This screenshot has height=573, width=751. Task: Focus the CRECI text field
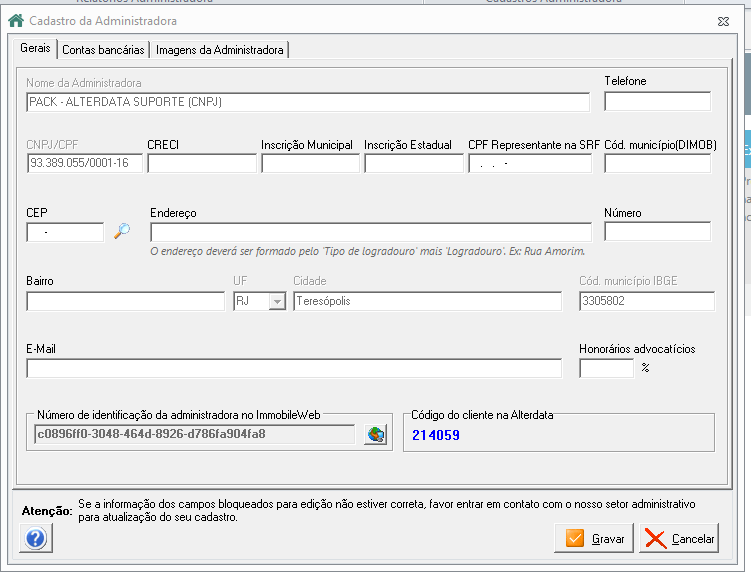coord(202,163)
